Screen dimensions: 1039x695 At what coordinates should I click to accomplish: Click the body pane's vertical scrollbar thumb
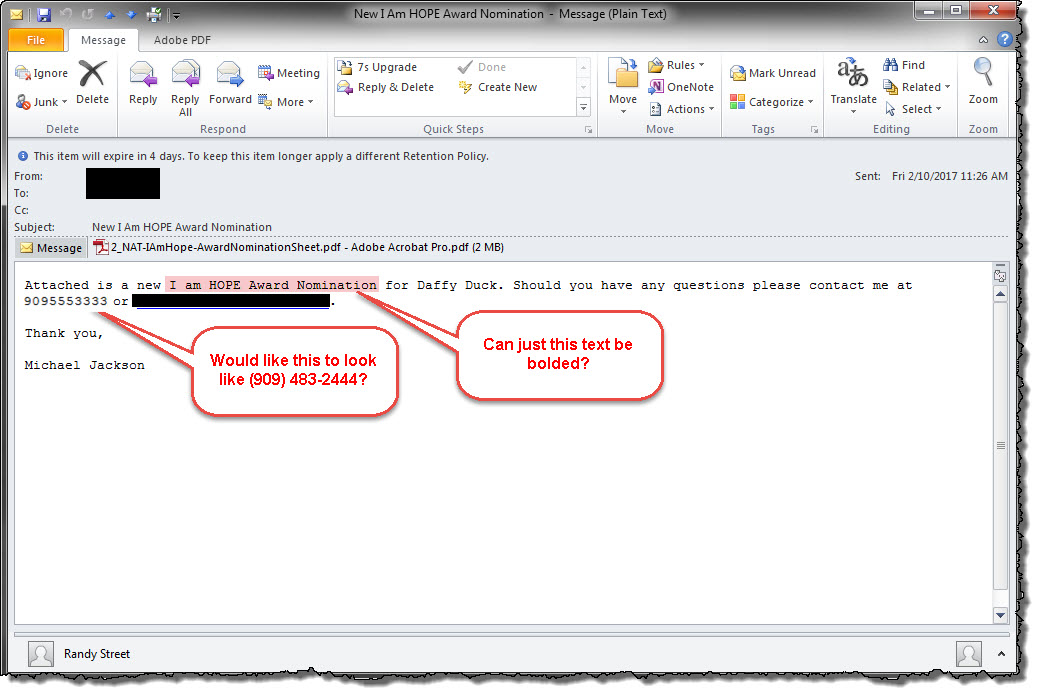coord(1001,445)
